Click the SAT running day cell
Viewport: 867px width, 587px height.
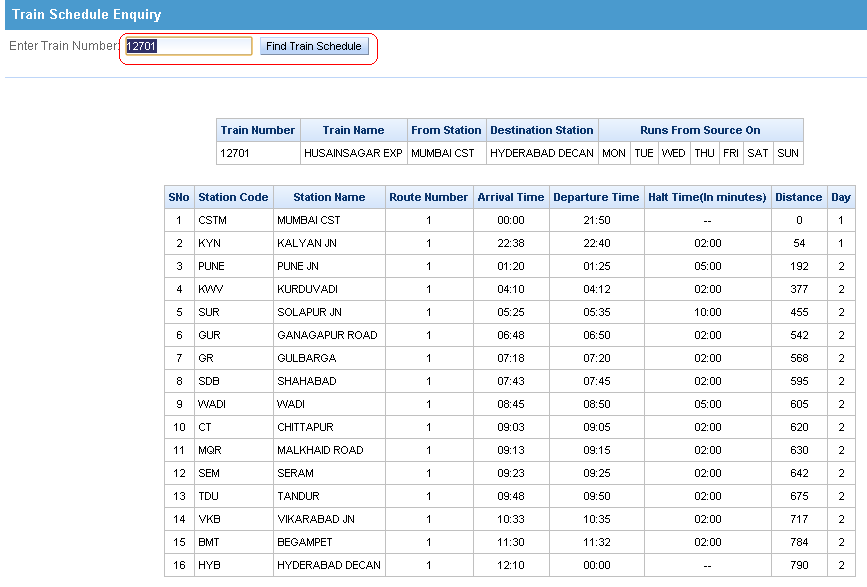tap(758, 153)
